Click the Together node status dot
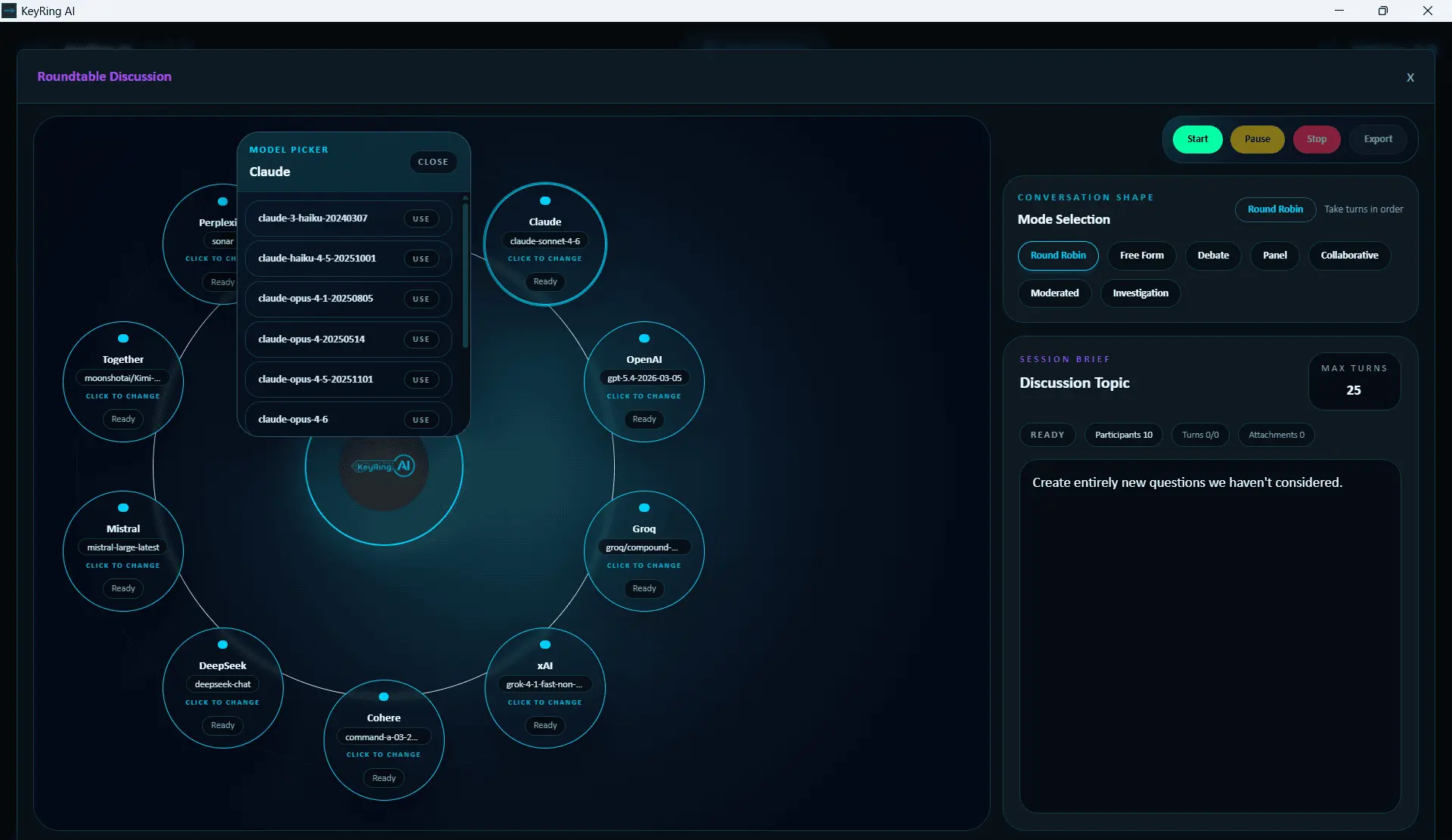1452x840 pixels. (123, 339)
